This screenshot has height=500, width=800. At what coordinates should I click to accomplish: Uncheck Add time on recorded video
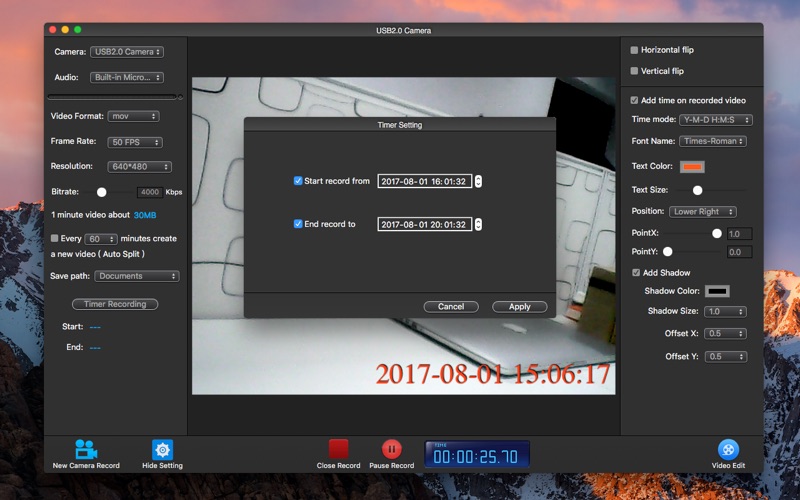[634, 101]
